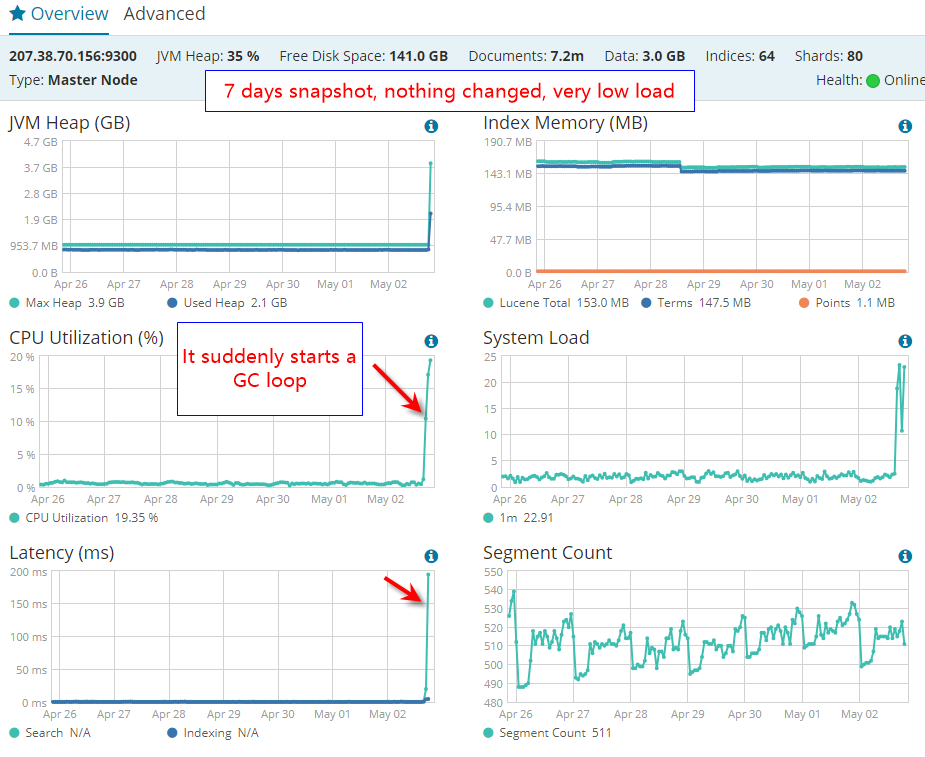Click the CPU spike data point at arrow

point(425,418)
